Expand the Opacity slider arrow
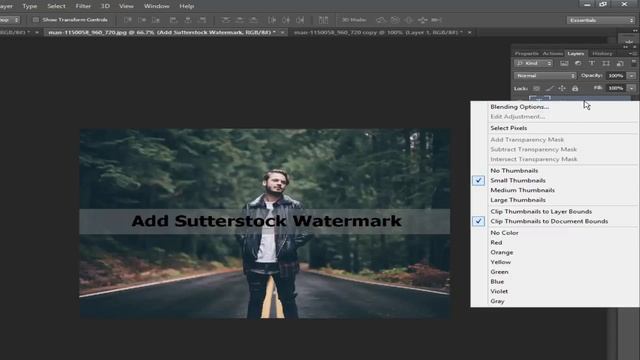This screenshot has height=360, width=640. 632,76
